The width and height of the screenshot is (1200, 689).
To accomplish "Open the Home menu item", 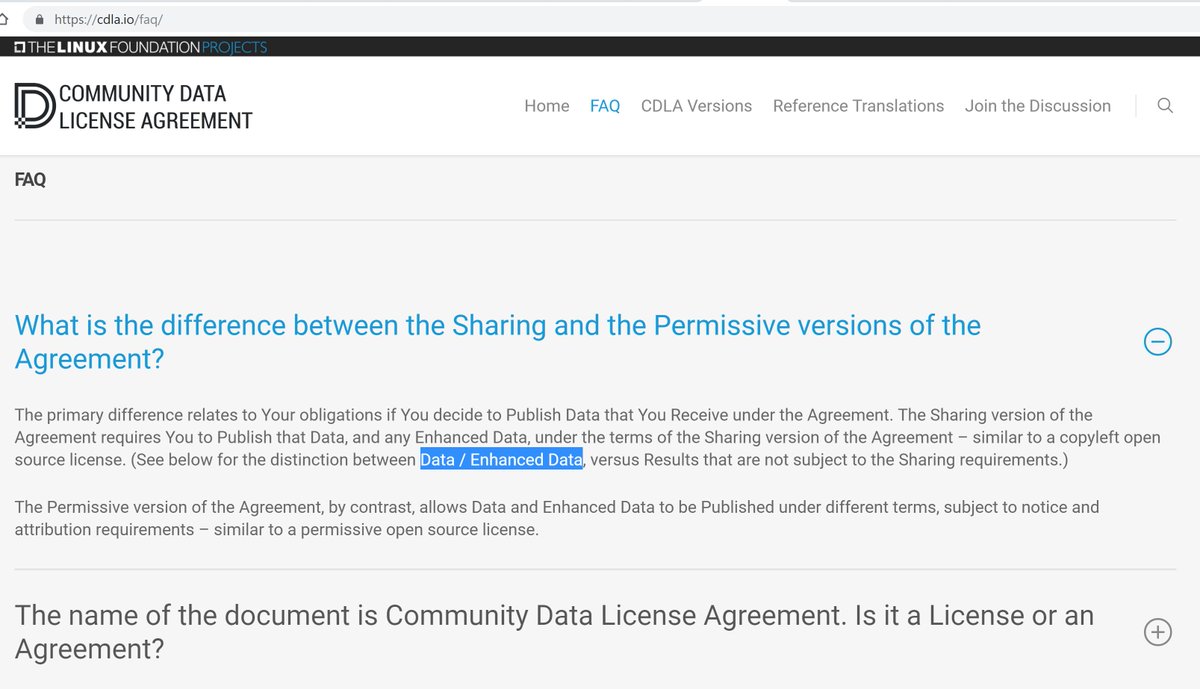I will [x=547, y=106].
